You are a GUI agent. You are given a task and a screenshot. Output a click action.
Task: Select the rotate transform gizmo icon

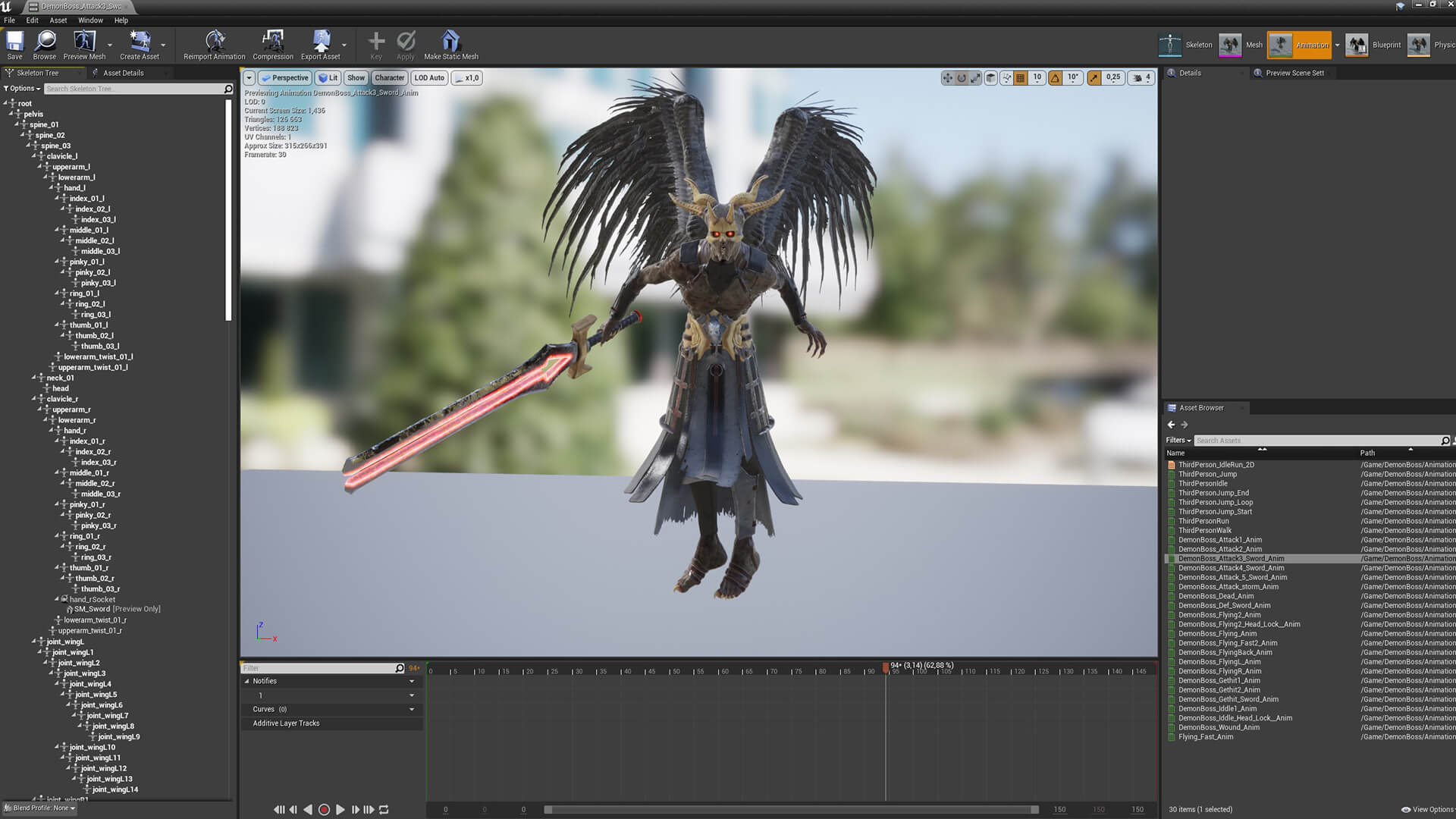coord(962,78)
